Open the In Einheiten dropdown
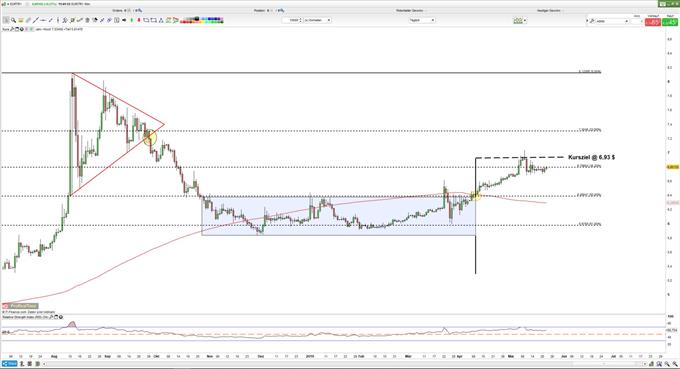Viewport: 680px width, 369px height. tap(317, 20)
